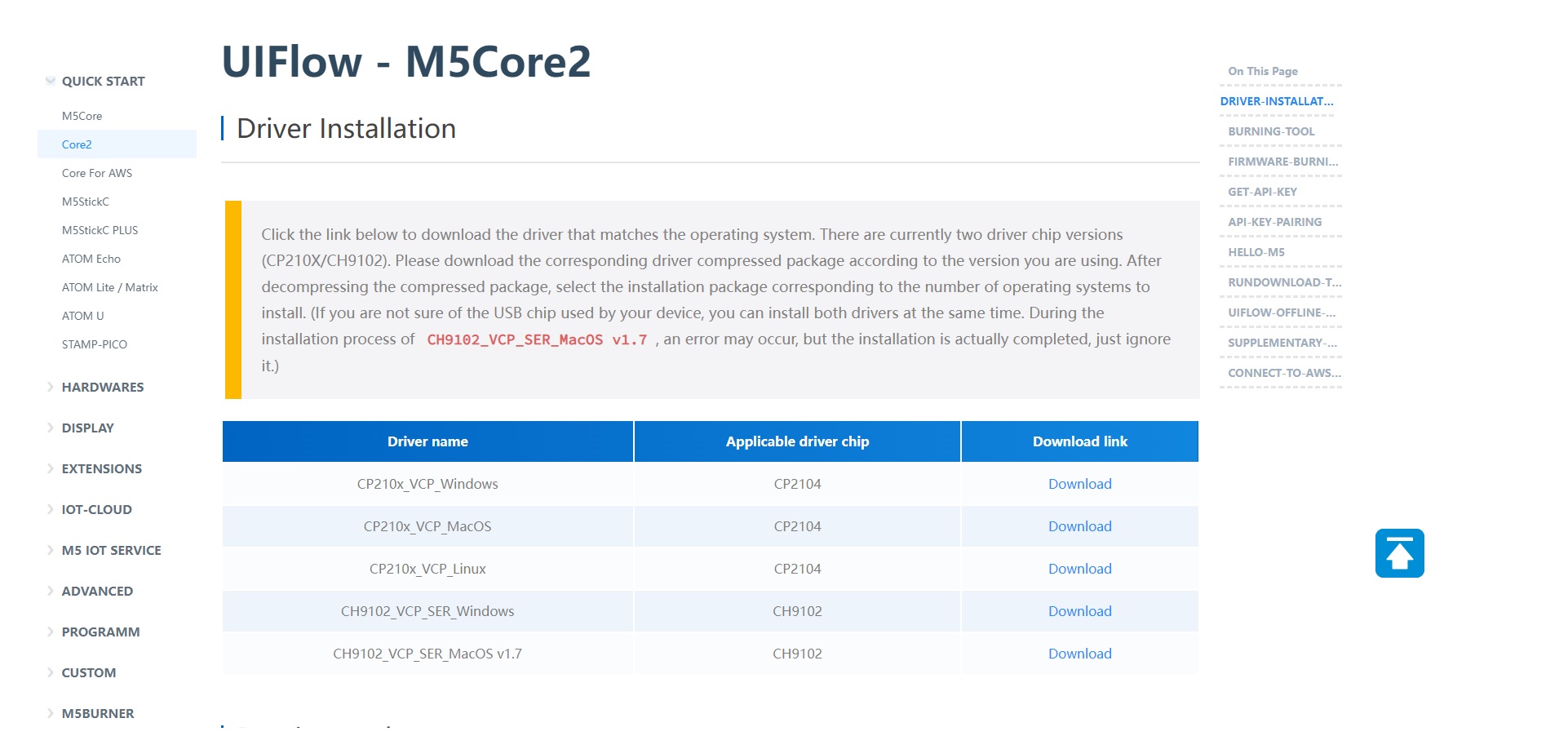Viewport: 1568px width, 736px height.
Task: Open the CONNECT-TO-AWS page section
Action: pos(1282,372)
